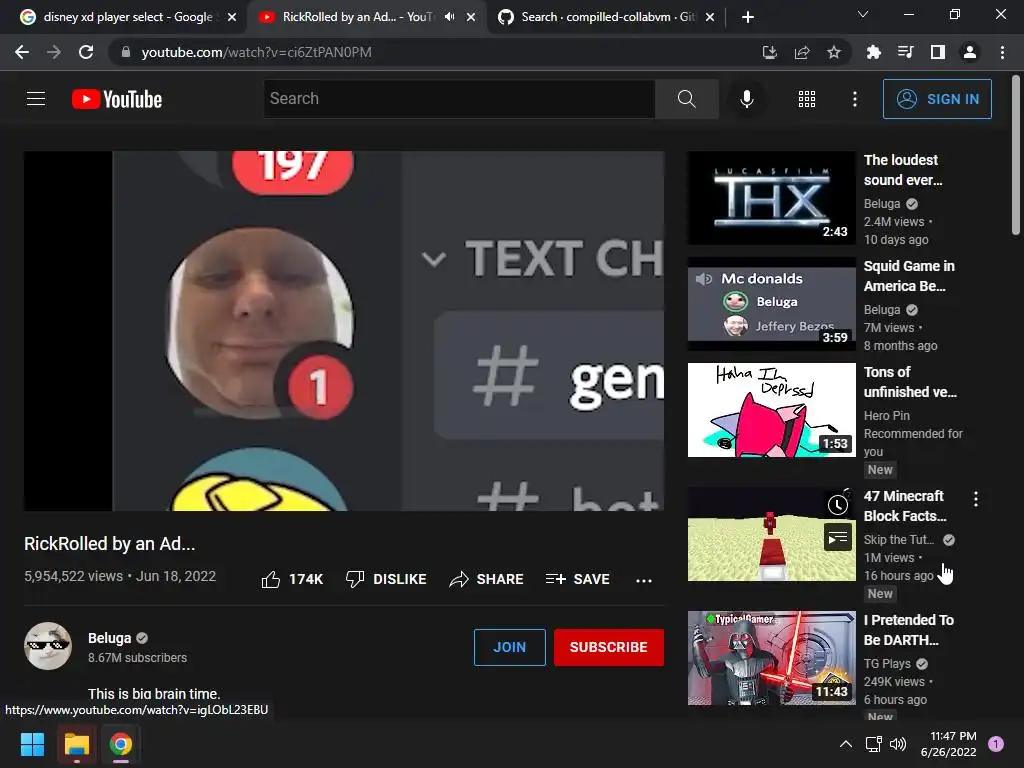1024x768 pixels.
Task: Open the clock showing 11:47 PM
Action: click(948, 744)
